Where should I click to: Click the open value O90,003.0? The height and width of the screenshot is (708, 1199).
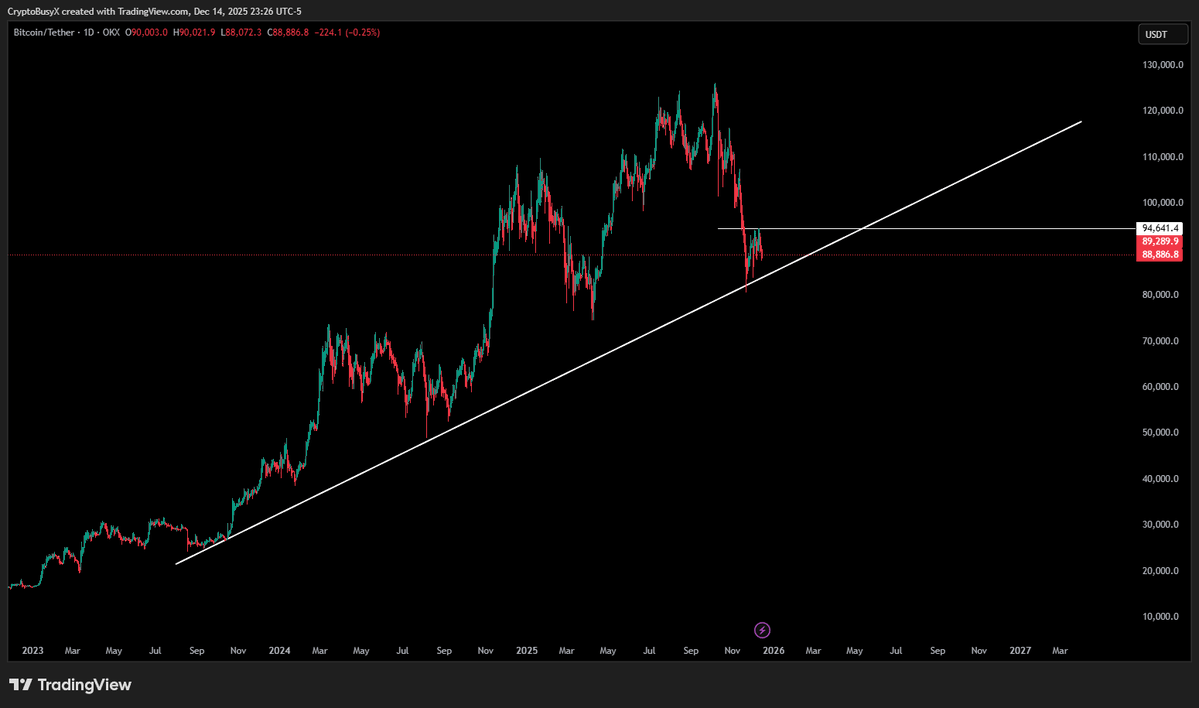click(x=147, y=33)
